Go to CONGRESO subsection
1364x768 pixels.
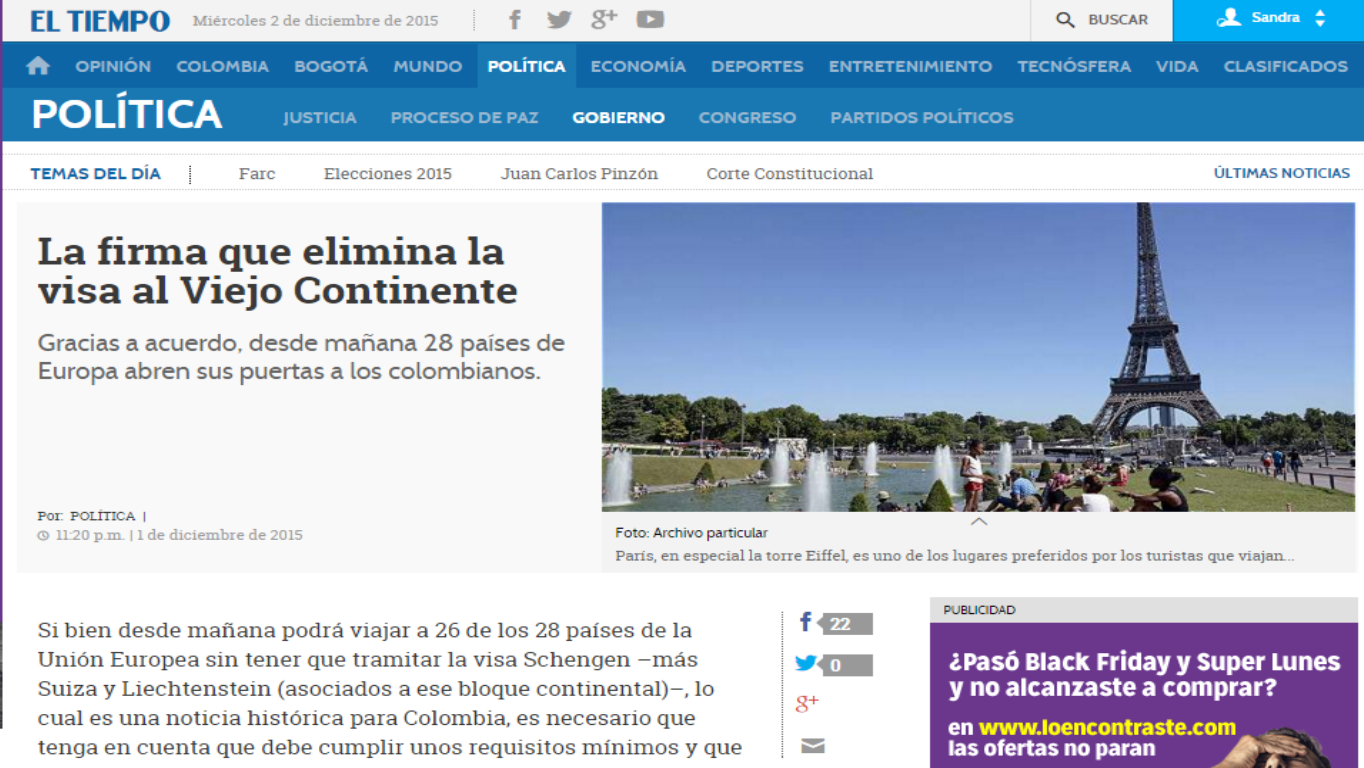coord(747,117)
